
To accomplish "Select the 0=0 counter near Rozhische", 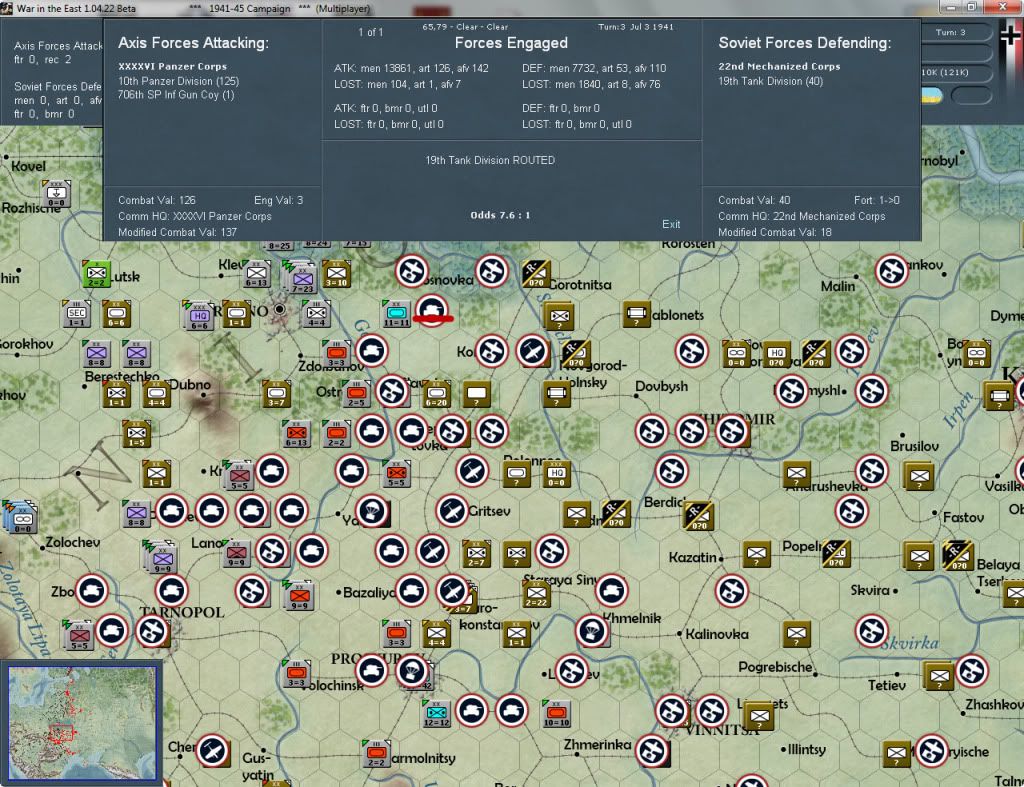I will (x=56, y=194).
